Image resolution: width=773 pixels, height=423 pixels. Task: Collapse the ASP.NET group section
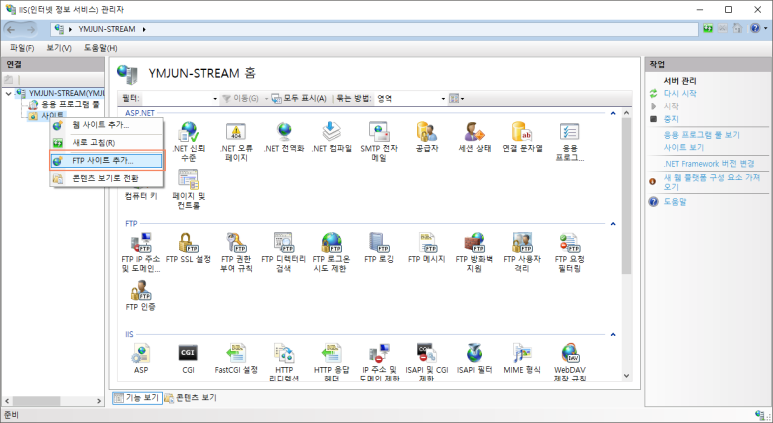(613, 113)
